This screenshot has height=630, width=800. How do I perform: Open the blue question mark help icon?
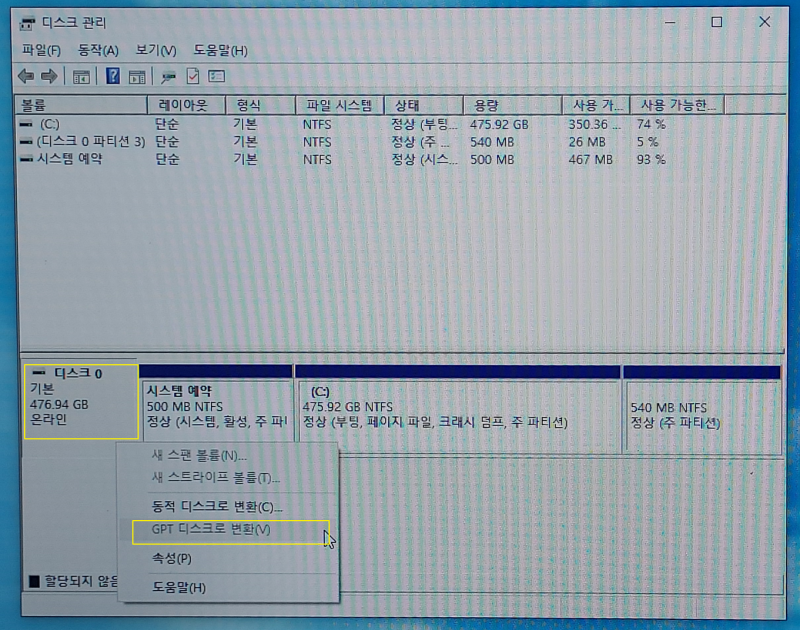tap(113, 77)
